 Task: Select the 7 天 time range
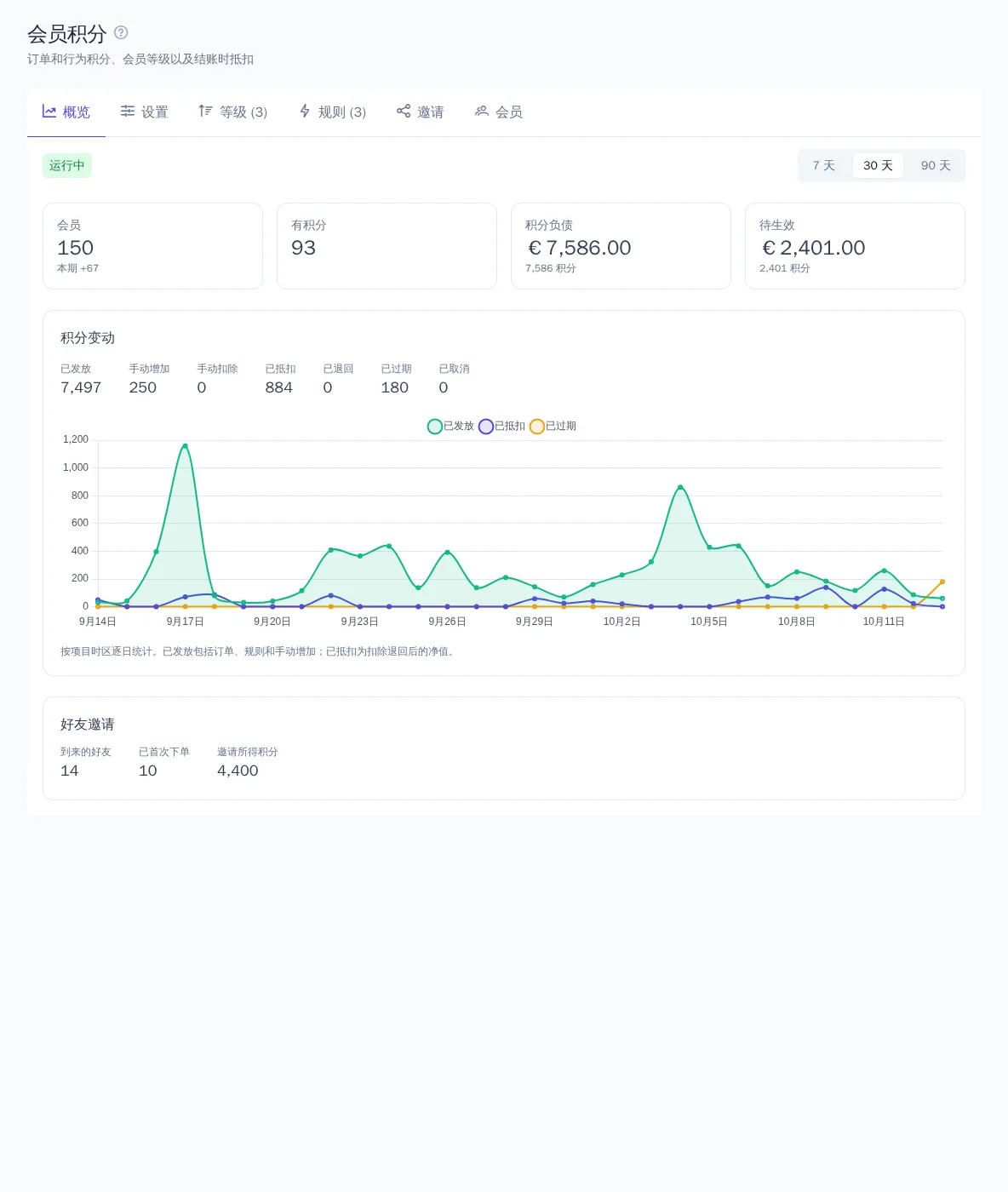click(x=824, y=166)
